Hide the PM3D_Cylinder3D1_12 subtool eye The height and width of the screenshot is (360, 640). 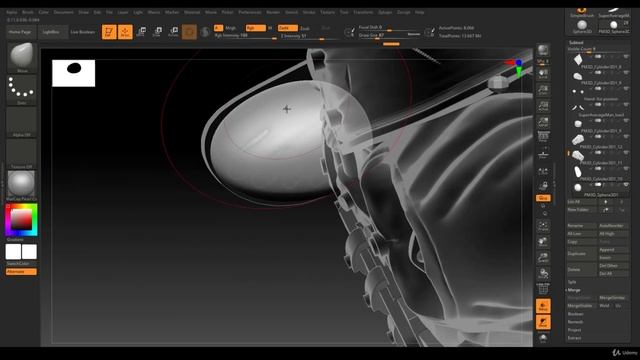(626, 136)
